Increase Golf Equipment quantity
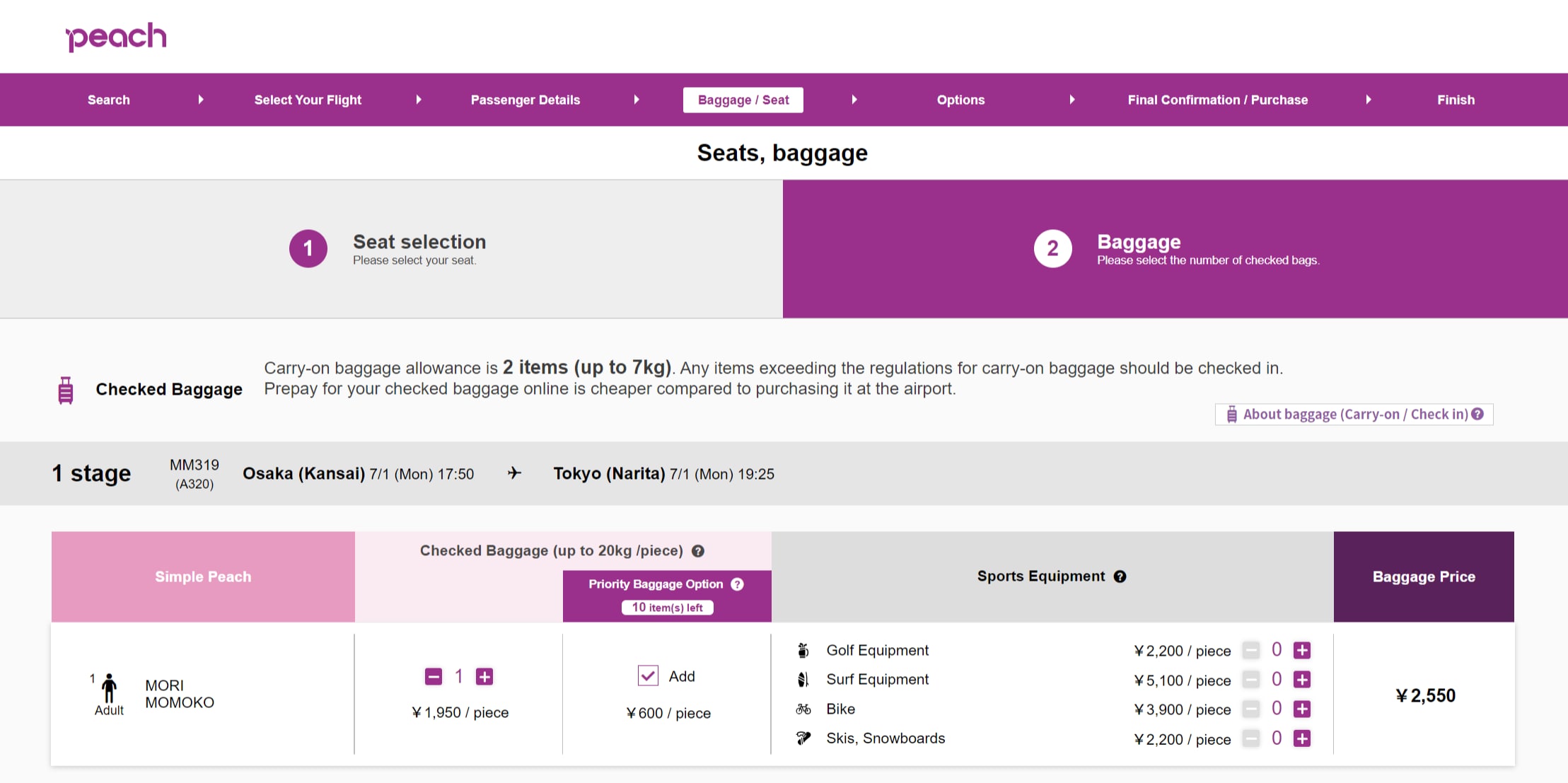 [x=1302, y=650]
